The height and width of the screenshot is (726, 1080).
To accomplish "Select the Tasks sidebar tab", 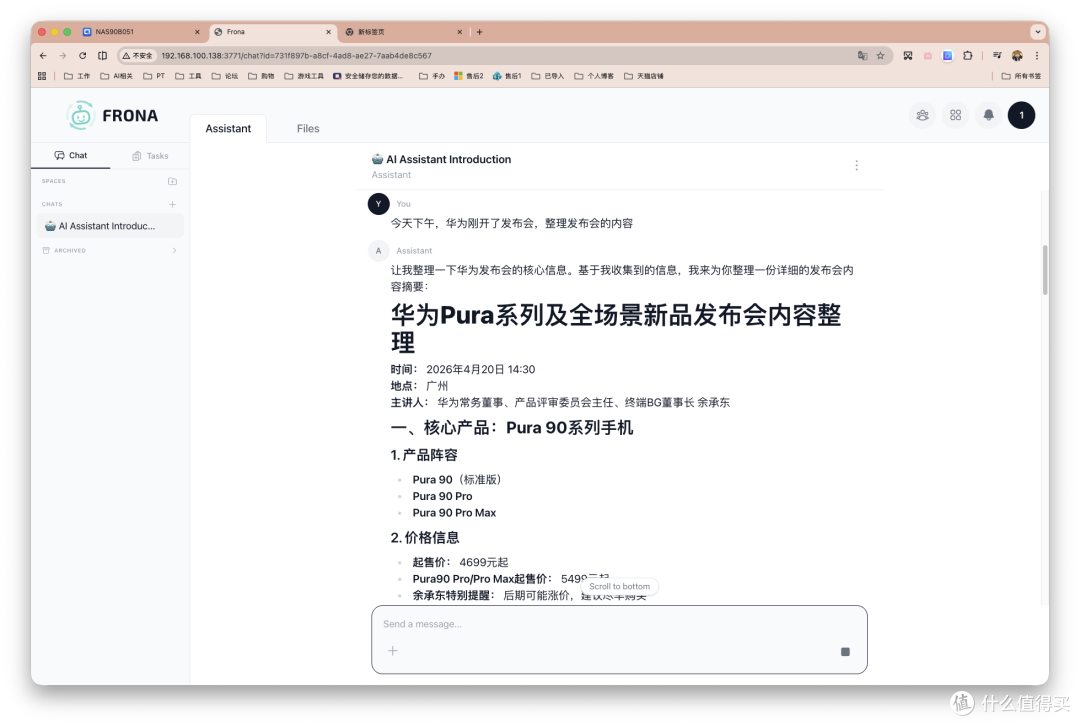I will click(150, 156).
